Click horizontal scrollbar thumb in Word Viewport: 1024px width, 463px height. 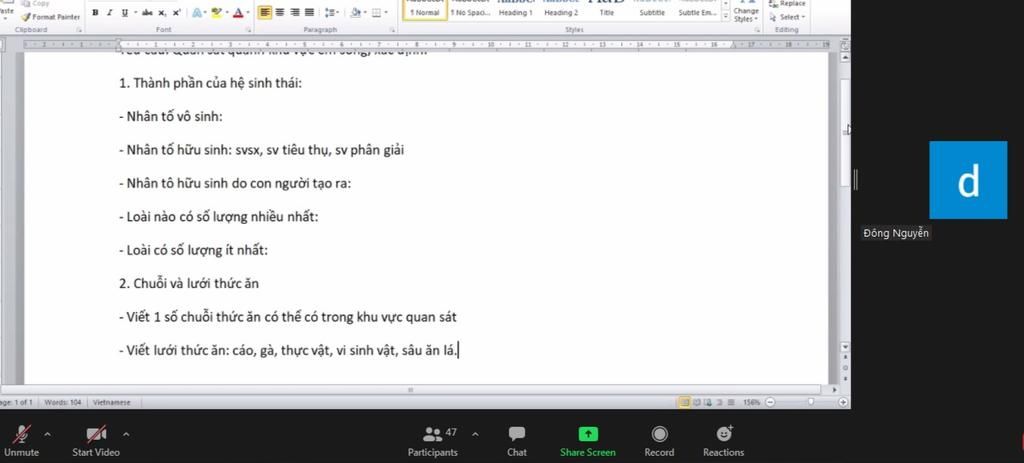coord(411,390)
